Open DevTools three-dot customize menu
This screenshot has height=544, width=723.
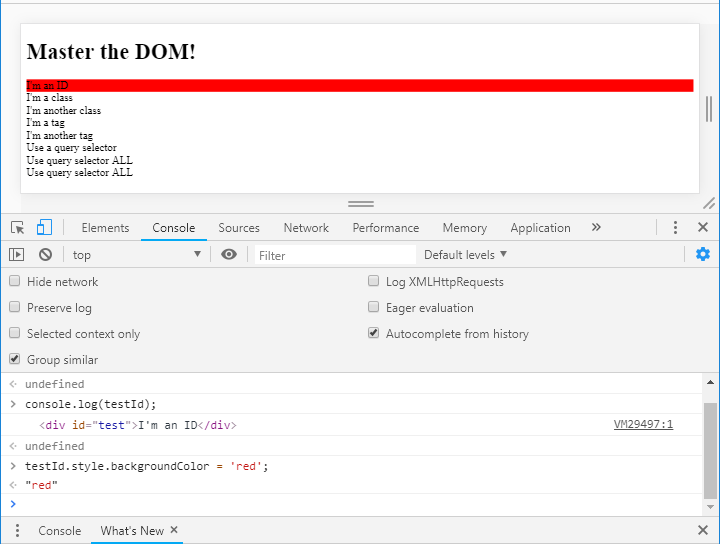pos(675,227)
